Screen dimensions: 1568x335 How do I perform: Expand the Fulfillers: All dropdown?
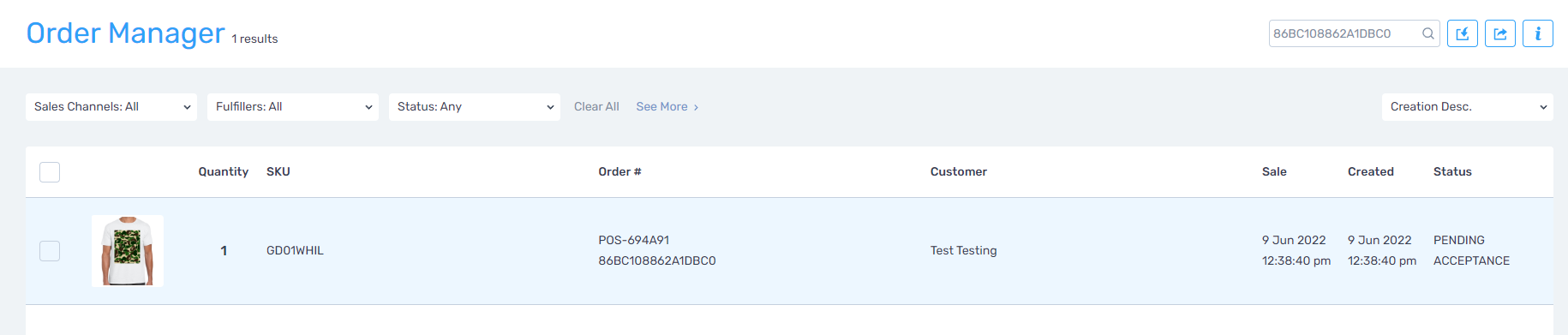coord(293,107)
